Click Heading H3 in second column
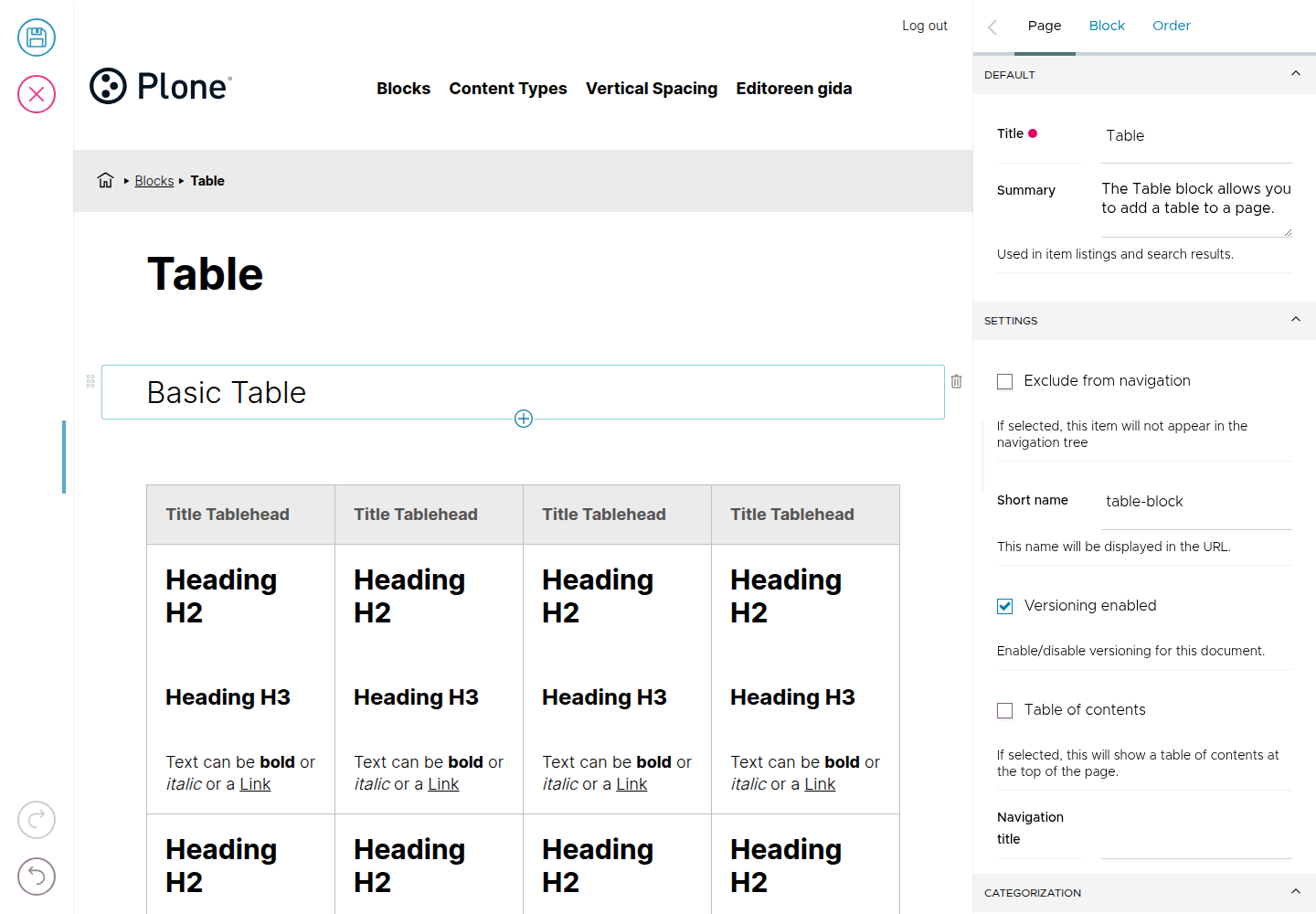The height and width of the screenshot is (914, 1316). click(416, 697)
